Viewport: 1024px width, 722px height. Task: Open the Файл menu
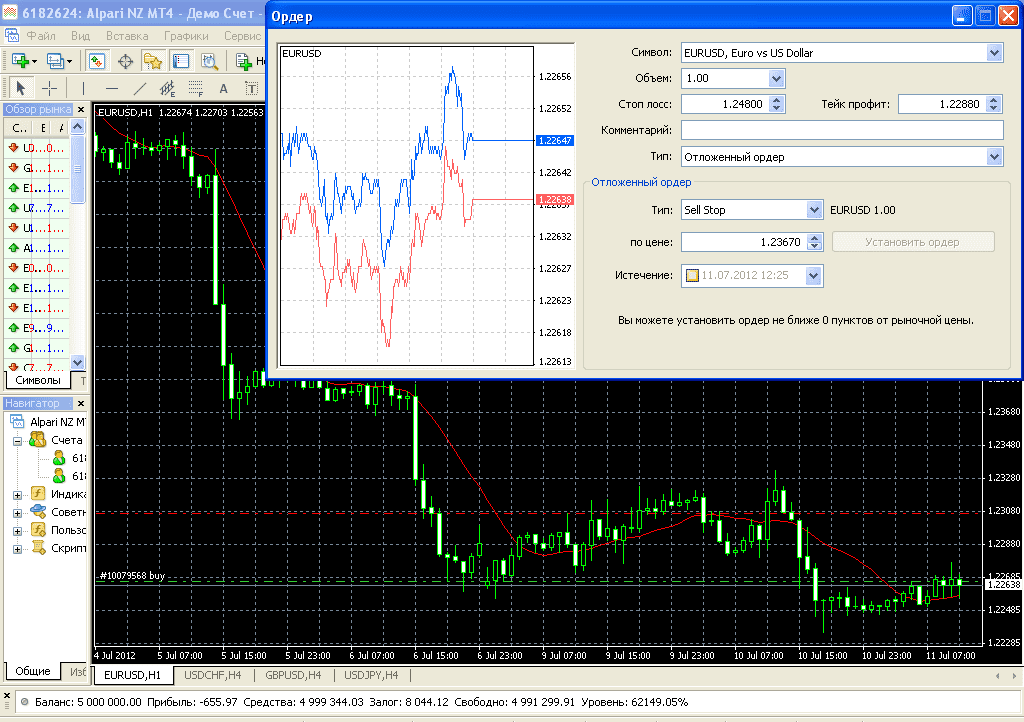[x=40, y=36]
